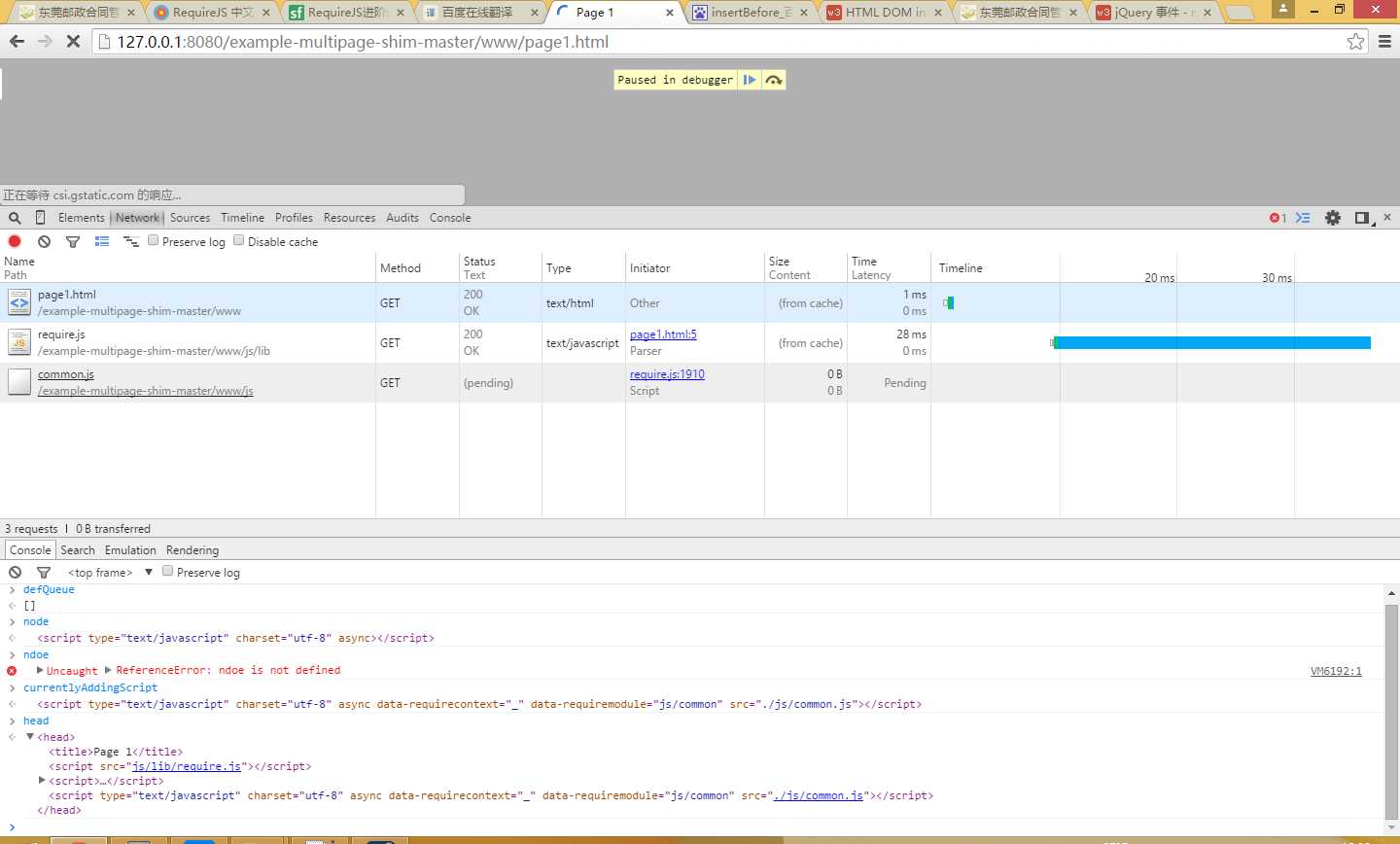Open the Chrome hamburger menu
Screen dimensions: 1400x844
pyautogui.click(x=1385, y=42)
